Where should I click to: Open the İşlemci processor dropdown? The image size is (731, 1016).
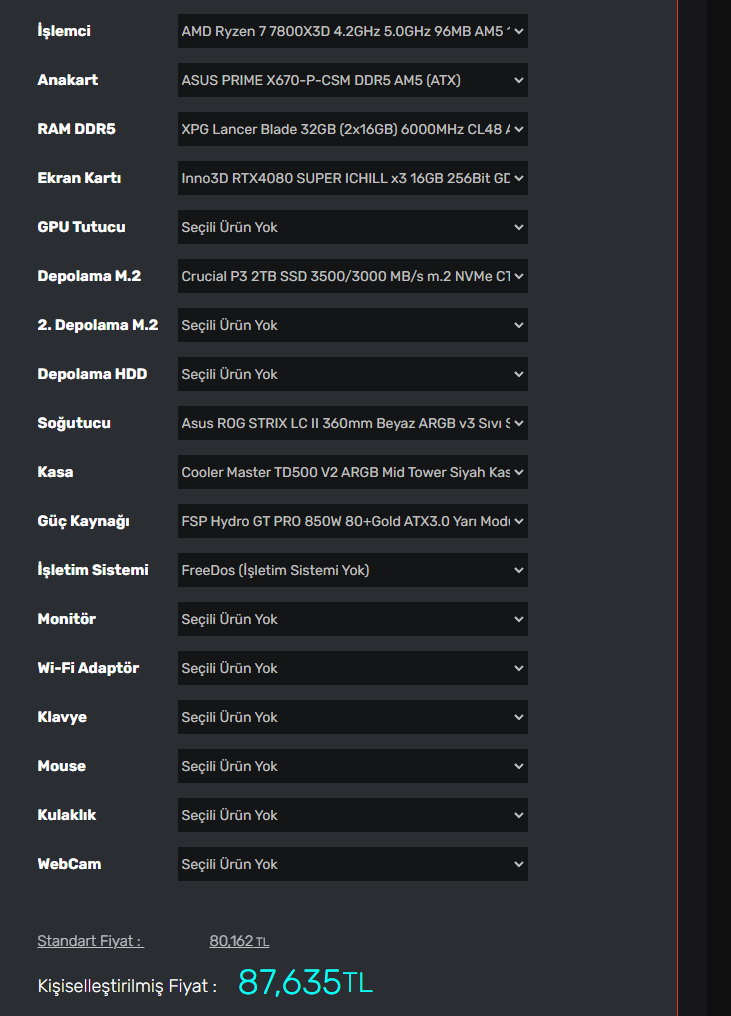point(352,31)
